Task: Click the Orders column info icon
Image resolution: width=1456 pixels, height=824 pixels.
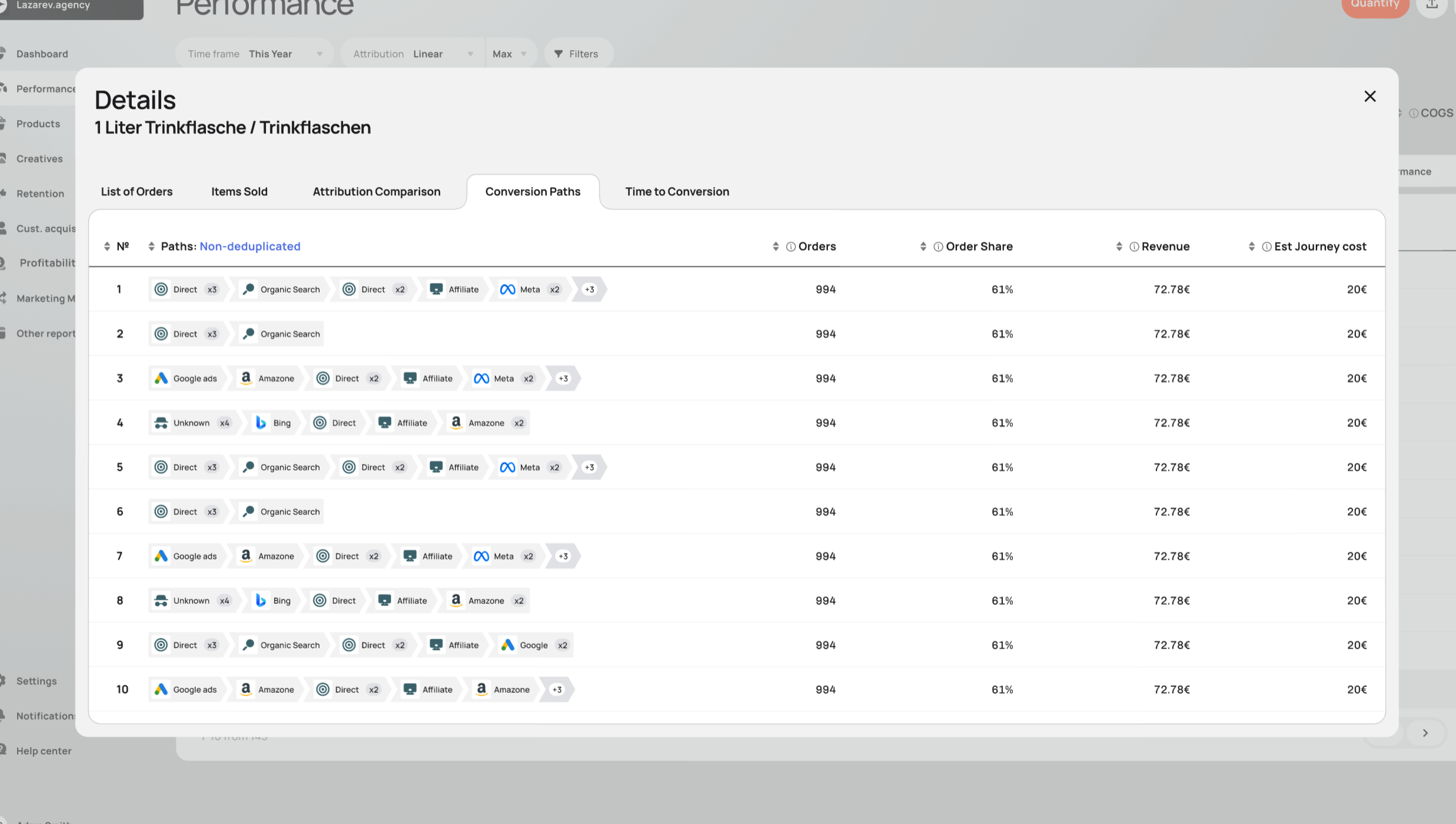Action: (791, 247)
